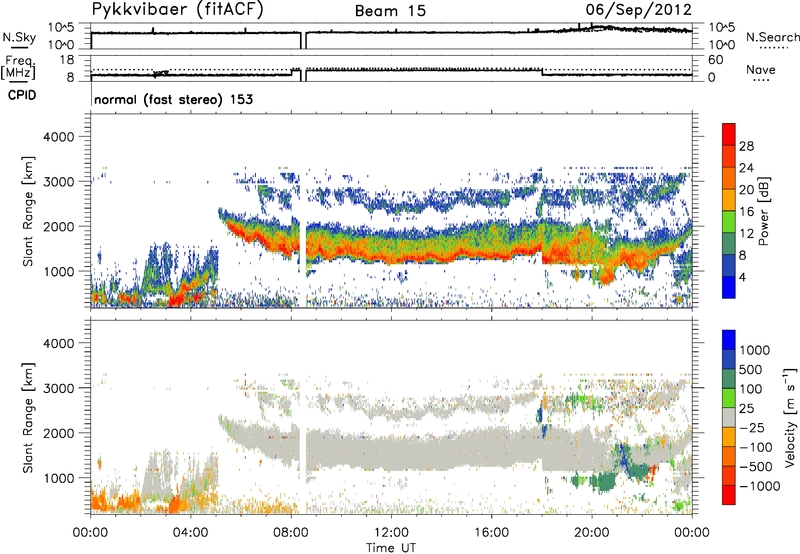The image size is (800, 554).
Task: Click "Slant Range [km]" label of velocity panel
Action: coord(28,417)
